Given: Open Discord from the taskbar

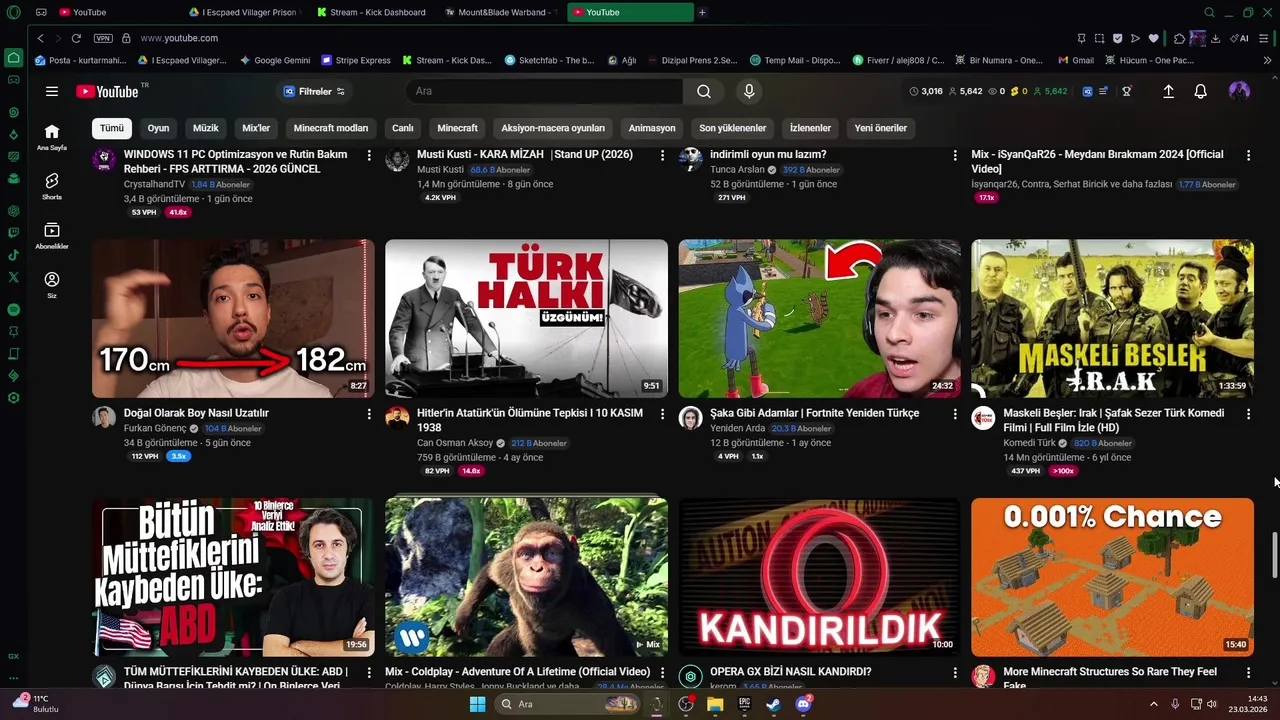Looking at the screenshot, I should point(803,704).
